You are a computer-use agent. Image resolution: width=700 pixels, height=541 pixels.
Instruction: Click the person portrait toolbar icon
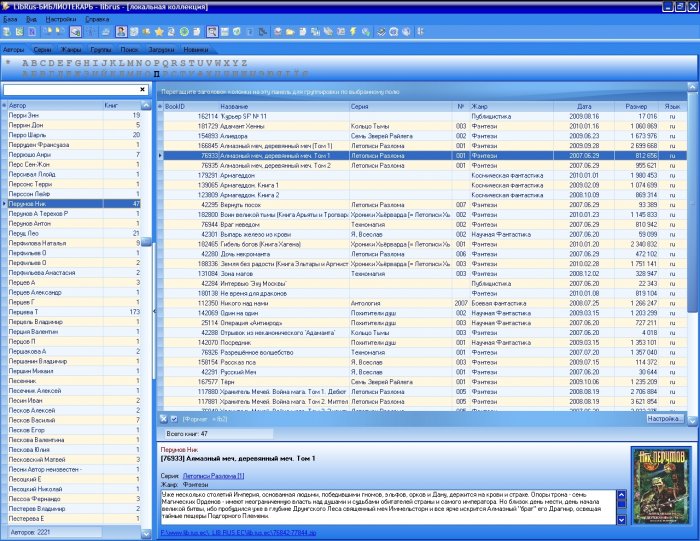121,32
